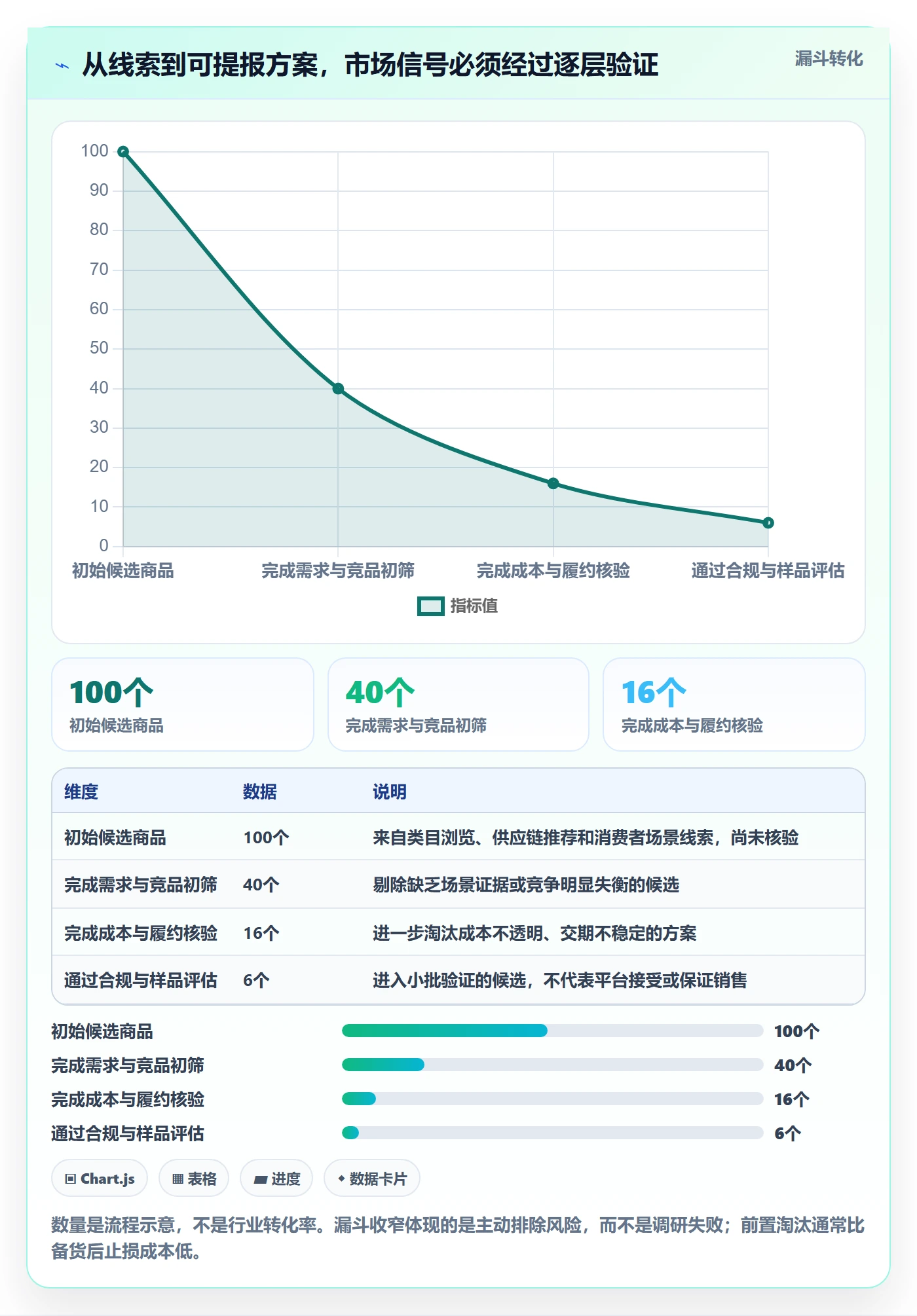The image size is (917, 1316).
Task: Click table cell 16个
Action: (x=261, y=934)
